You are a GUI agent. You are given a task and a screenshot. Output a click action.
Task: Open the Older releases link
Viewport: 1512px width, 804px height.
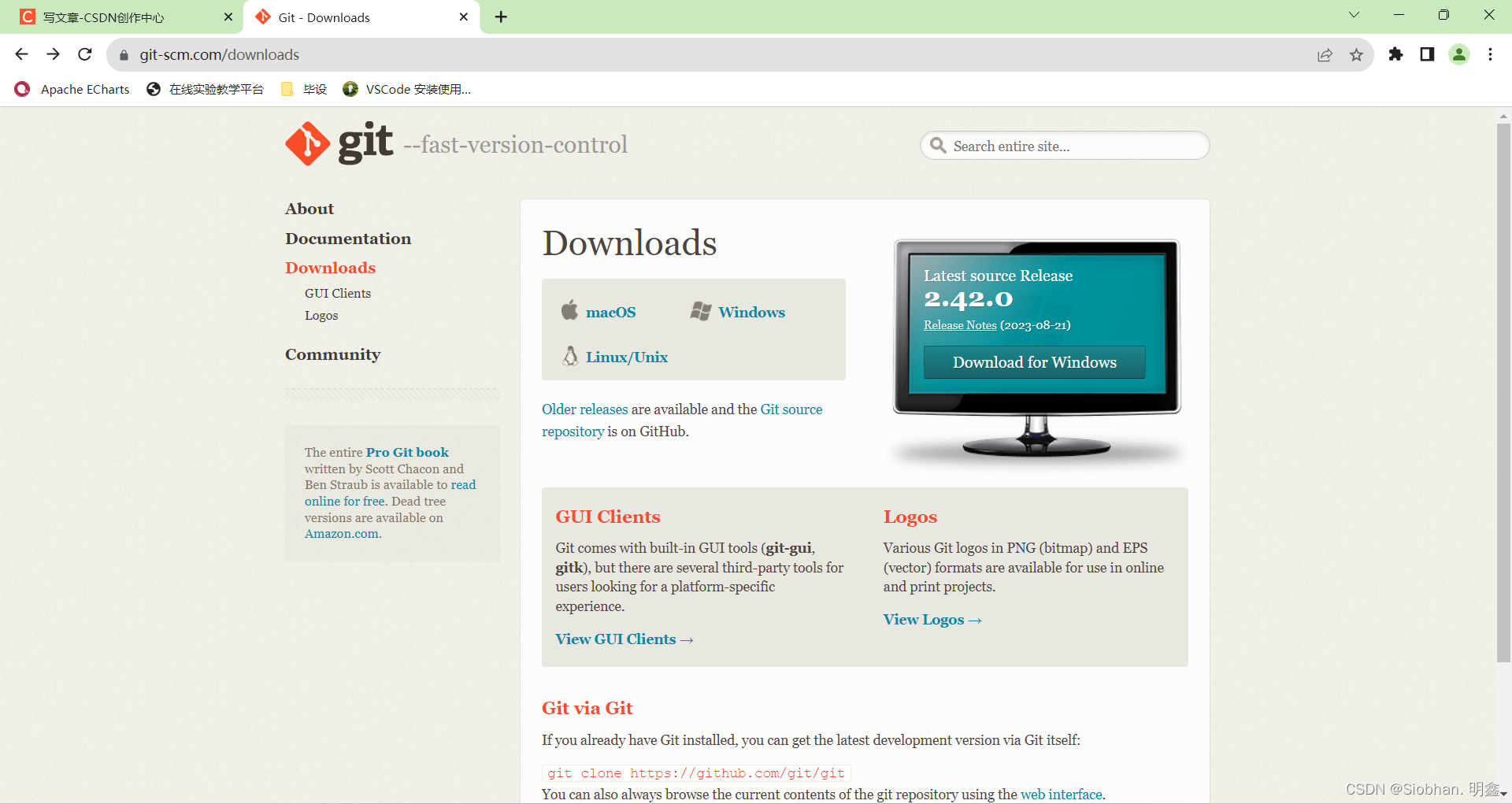585,409
